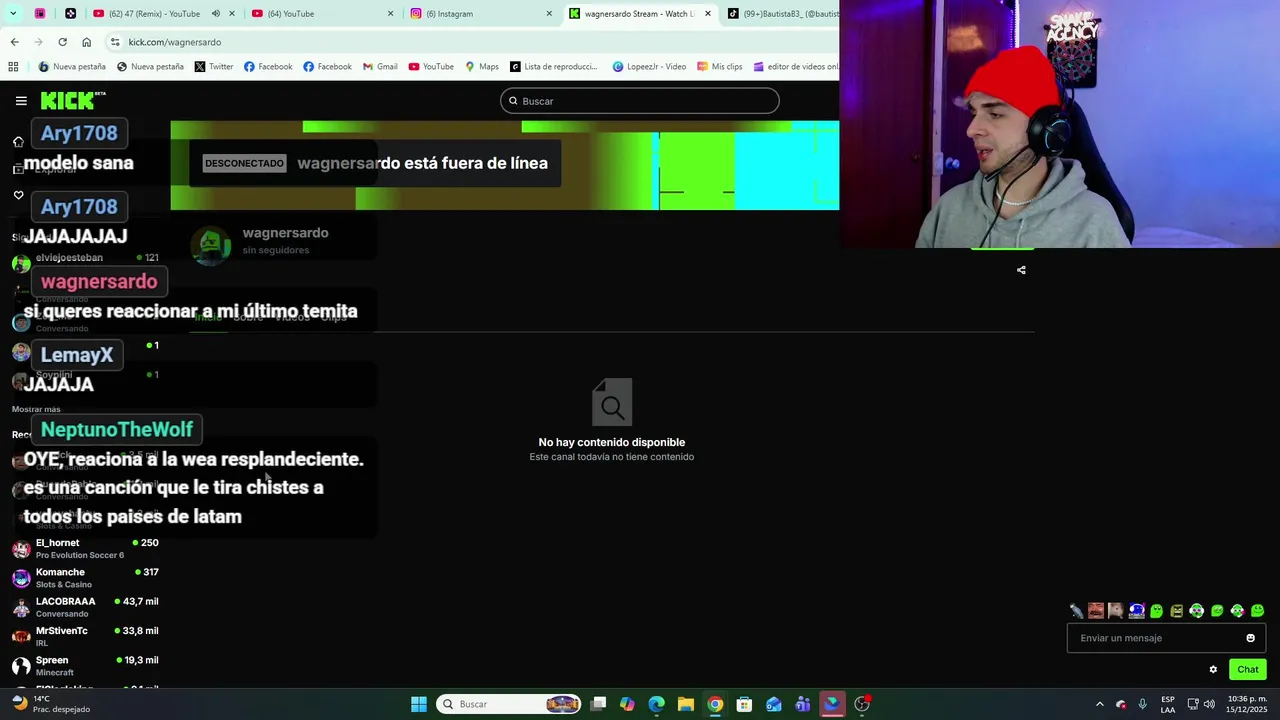Mute the YouTube Remix tab audio

(x=215, y=14)
